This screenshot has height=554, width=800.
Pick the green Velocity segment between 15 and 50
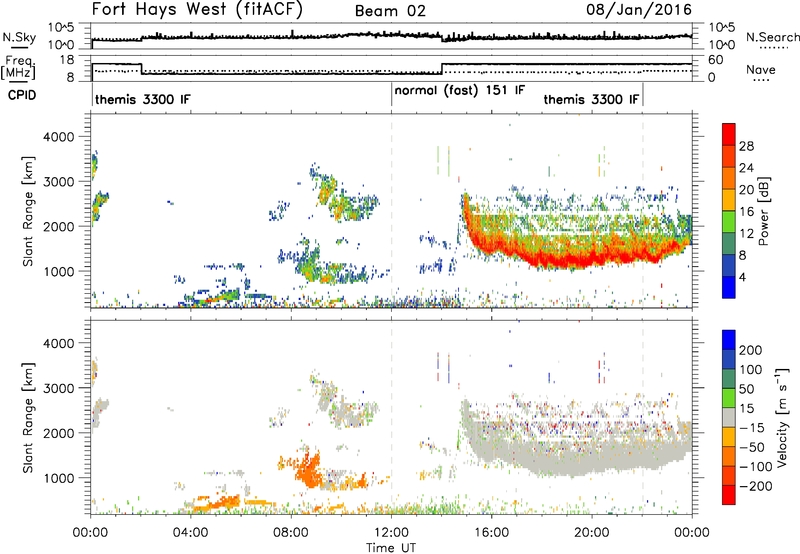point(729,398)
